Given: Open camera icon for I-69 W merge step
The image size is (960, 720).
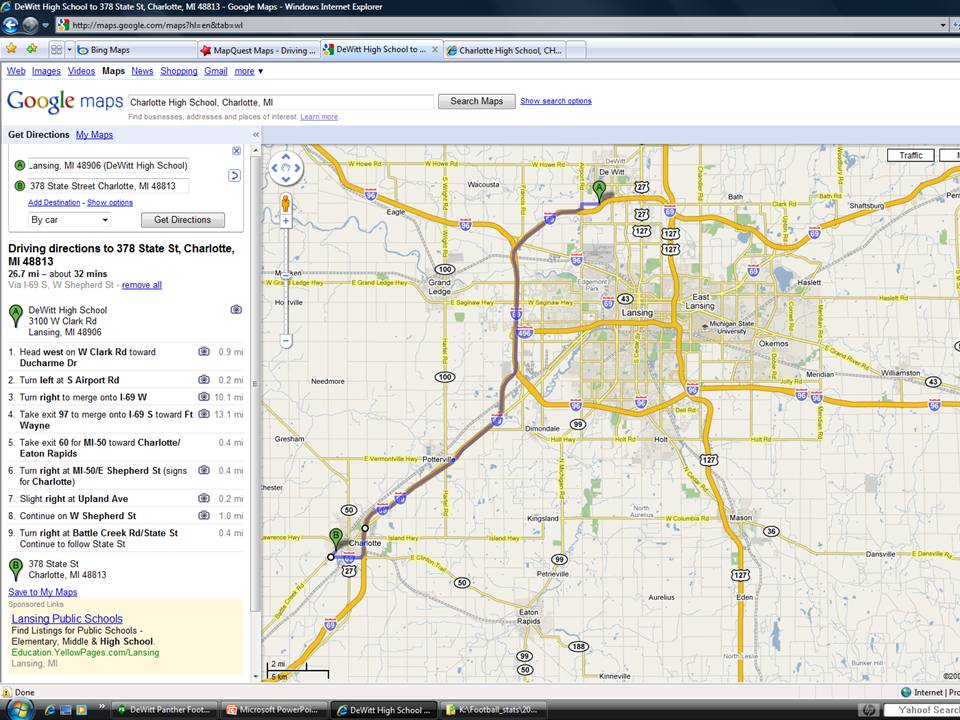Looking at the screenshot, I should (204, 397).
